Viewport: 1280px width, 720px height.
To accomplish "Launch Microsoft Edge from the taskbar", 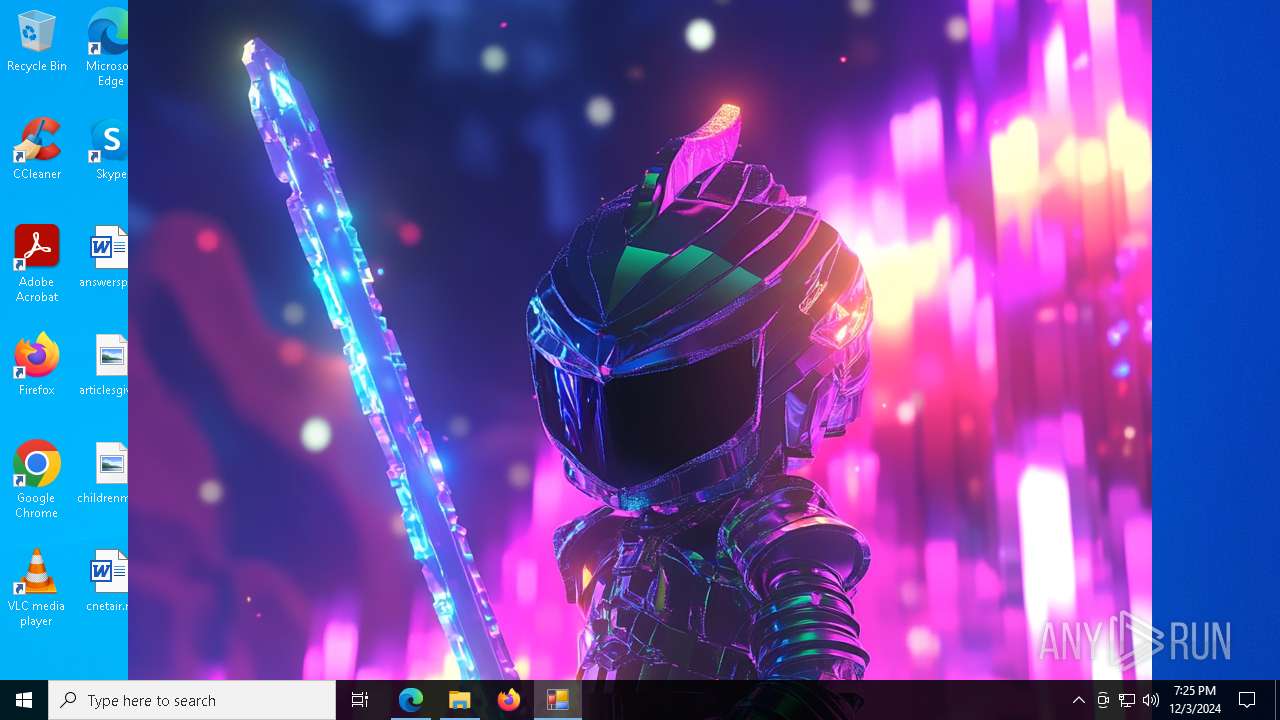I will pos(411,700).
